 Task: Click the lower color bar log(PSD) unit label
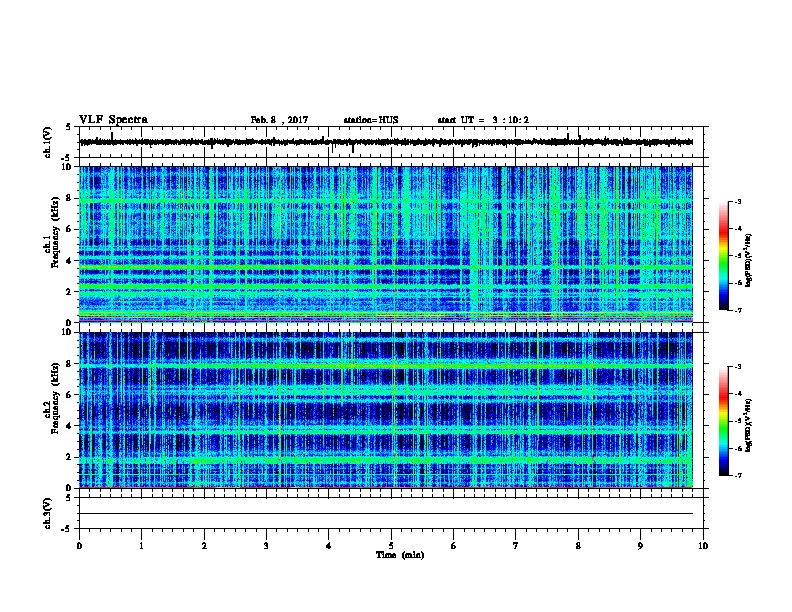[x=748, y=425]
